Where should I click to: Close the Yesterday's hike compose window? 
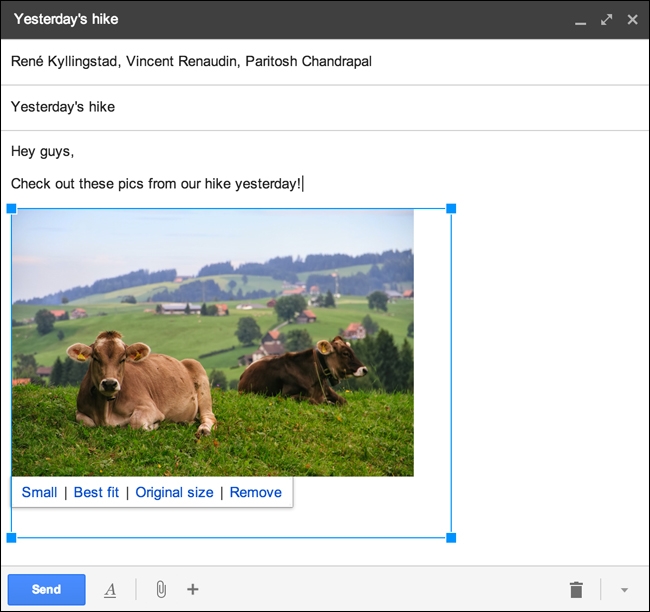click(632, 19)
